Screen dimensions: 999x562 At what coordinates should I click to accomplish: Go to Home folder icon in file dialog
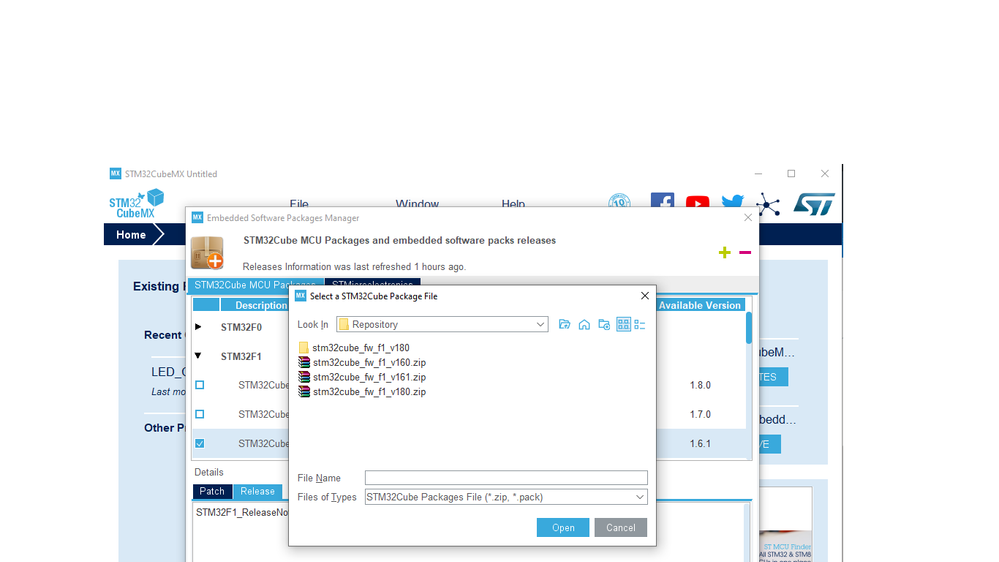point(584,324)
